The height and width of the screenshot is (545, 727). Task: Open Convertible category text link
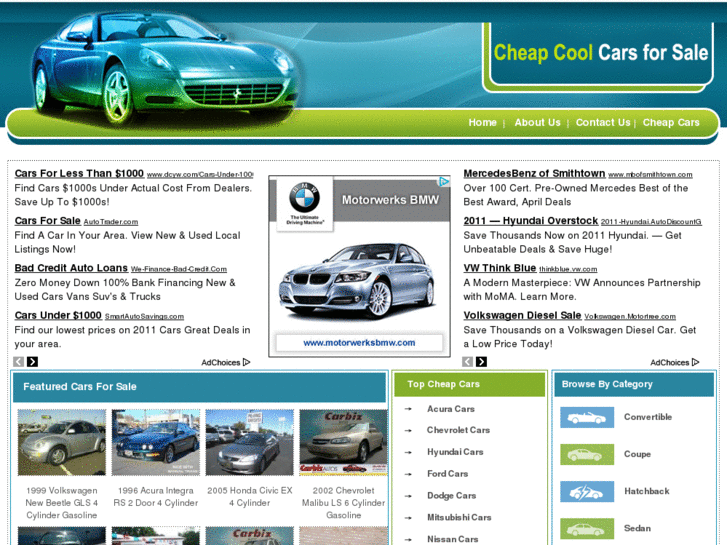click(x=648, y=417)
